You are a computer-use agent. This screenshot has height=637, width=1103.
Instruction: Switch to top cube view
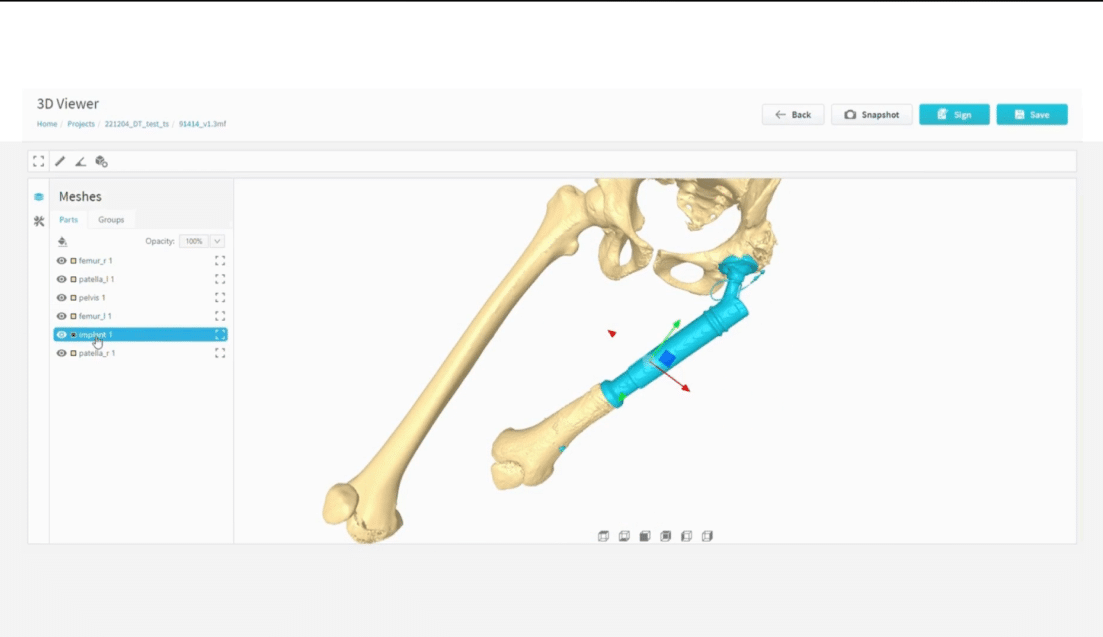click(x=604, y=536)
